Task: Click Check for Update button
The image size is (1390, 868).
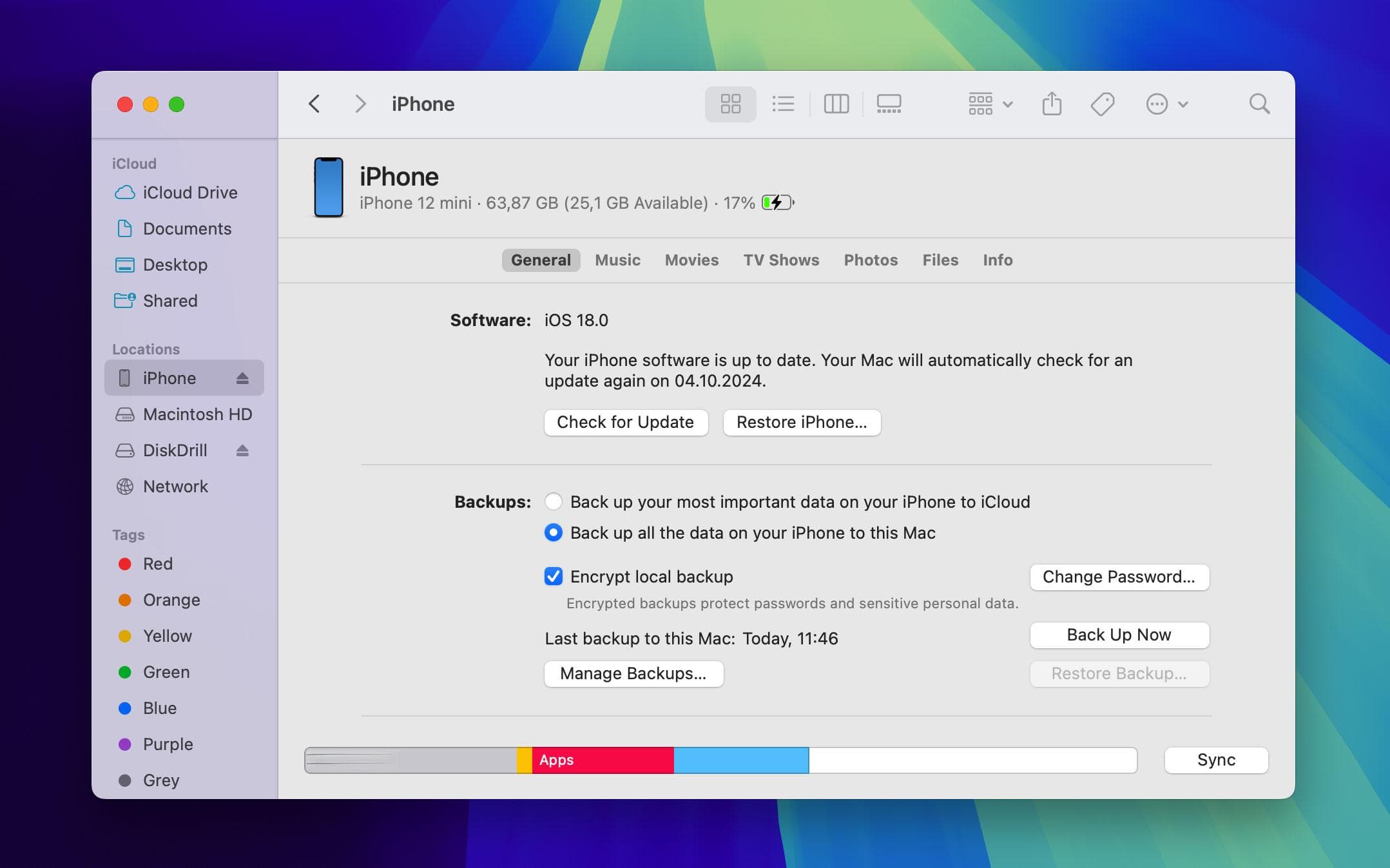Action: click(626, 423)
